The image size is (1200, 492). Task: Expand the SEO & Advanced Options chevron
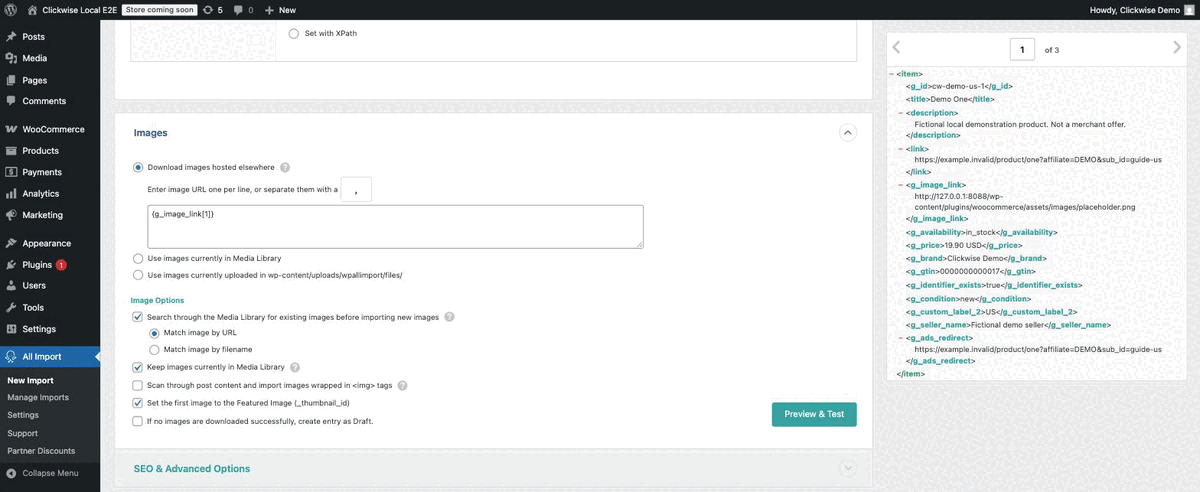[848, 468]
